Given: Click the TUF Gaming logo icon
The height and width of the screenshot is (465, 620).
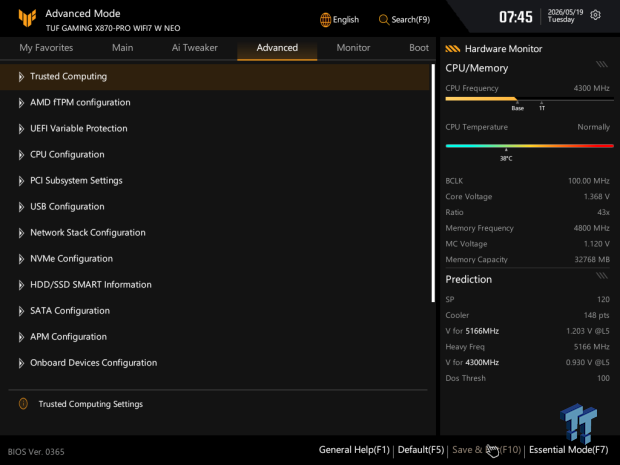Looking at the screenshot, I should [27, 18].
